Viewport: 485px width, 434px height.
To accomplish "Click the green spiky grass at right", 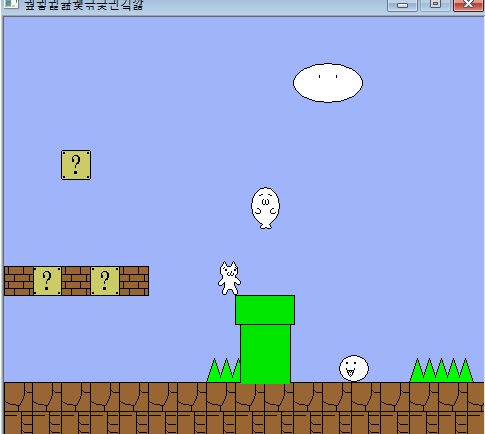I will click(x=441, y=370).
